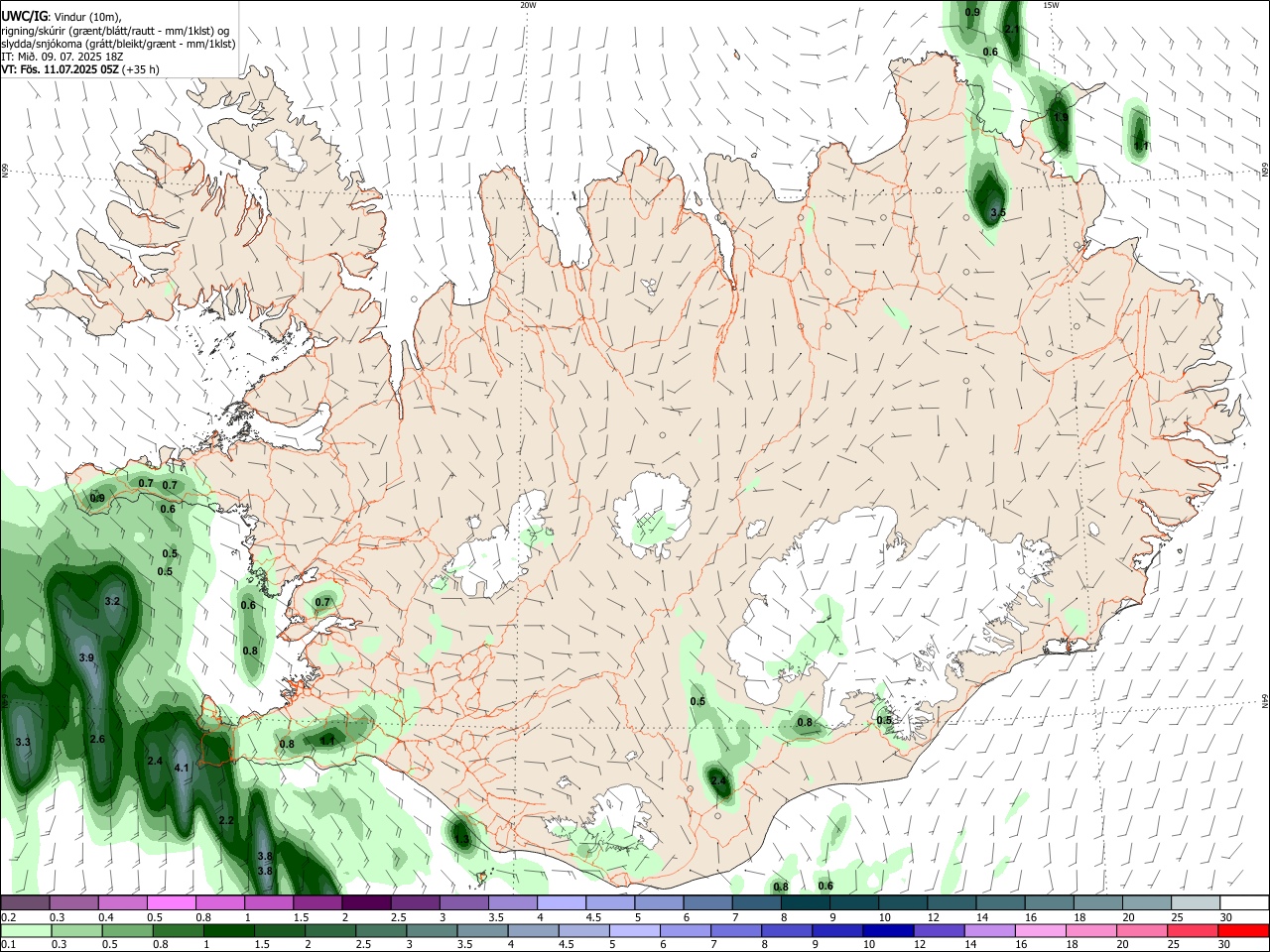Click the "slydda/snjókoma" legend description line
1270x952 pixels.
pyautogui.click(x=118, y=43)
